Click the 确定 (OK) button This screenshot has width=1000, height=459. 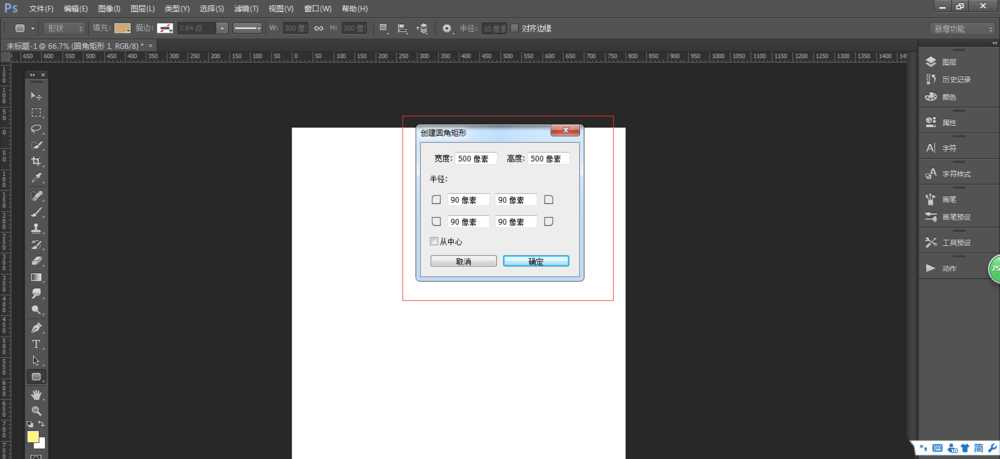(x=536, y=261)
